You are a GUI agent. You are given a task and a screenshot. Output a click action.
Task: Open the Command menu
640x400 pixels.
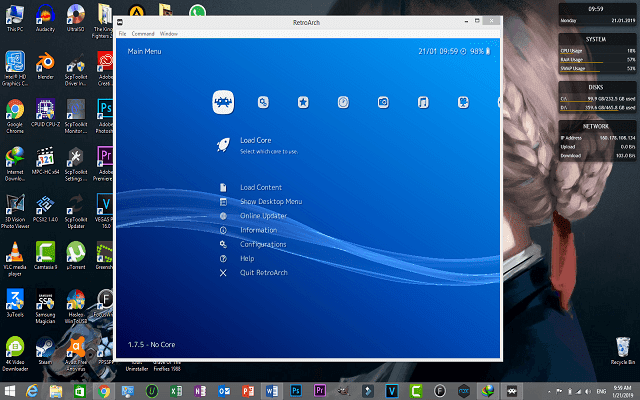[x=143, y=34]
